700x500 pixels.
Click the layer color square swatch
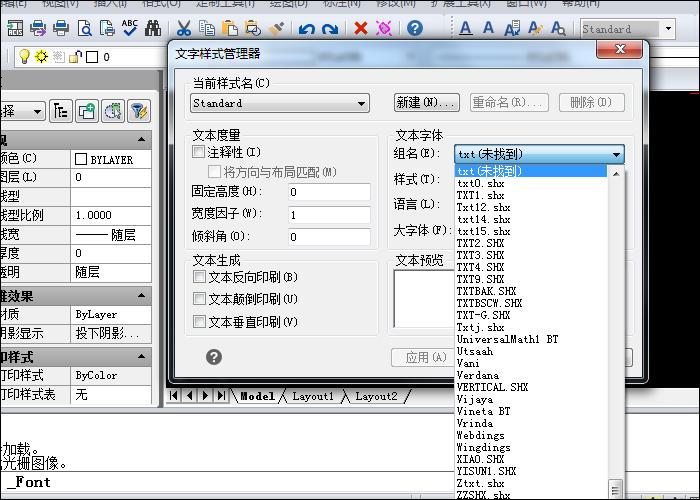pyautogui.click(x=92, y=57)
